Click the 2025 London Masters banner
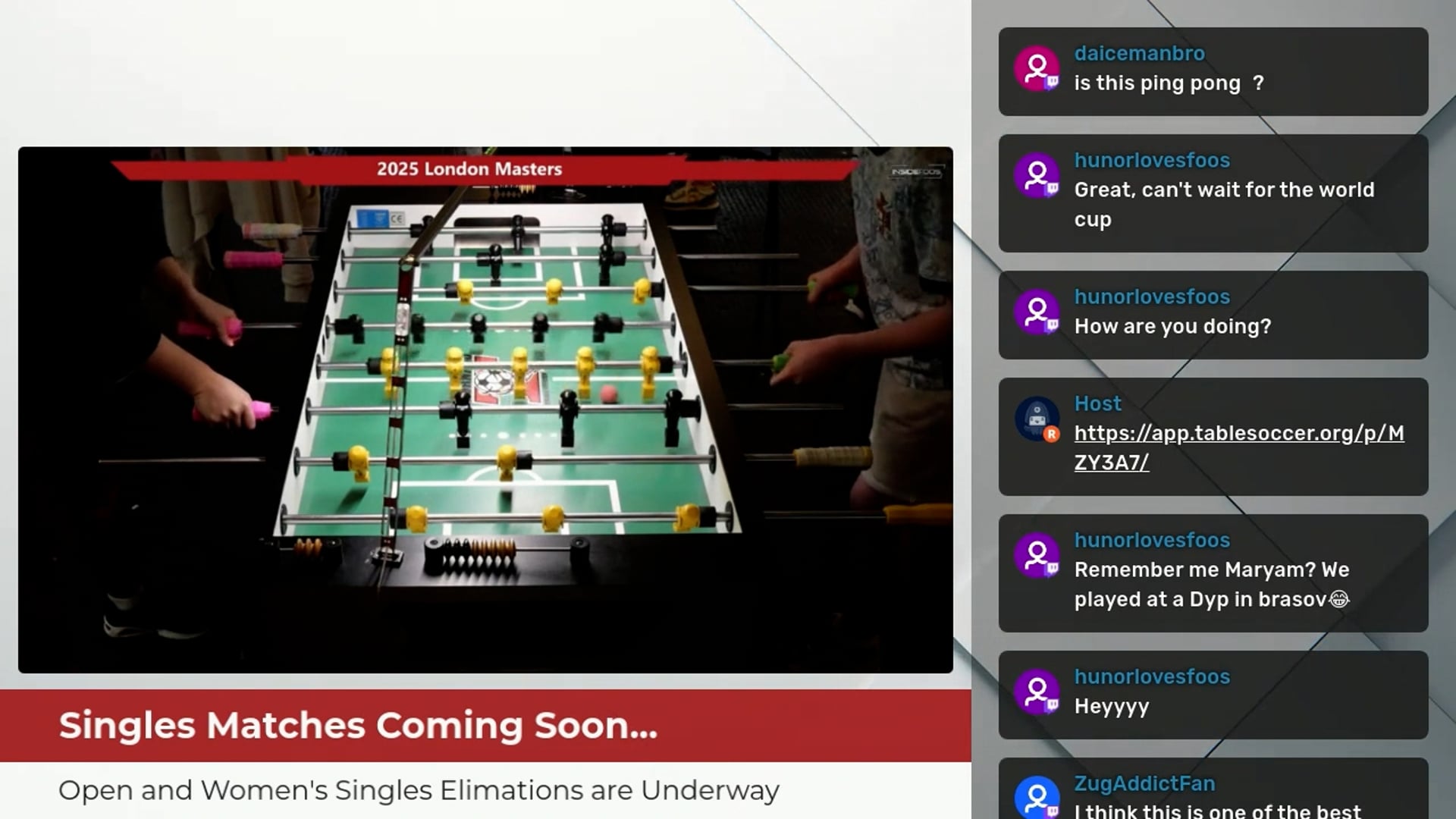 tap(469, 169)
